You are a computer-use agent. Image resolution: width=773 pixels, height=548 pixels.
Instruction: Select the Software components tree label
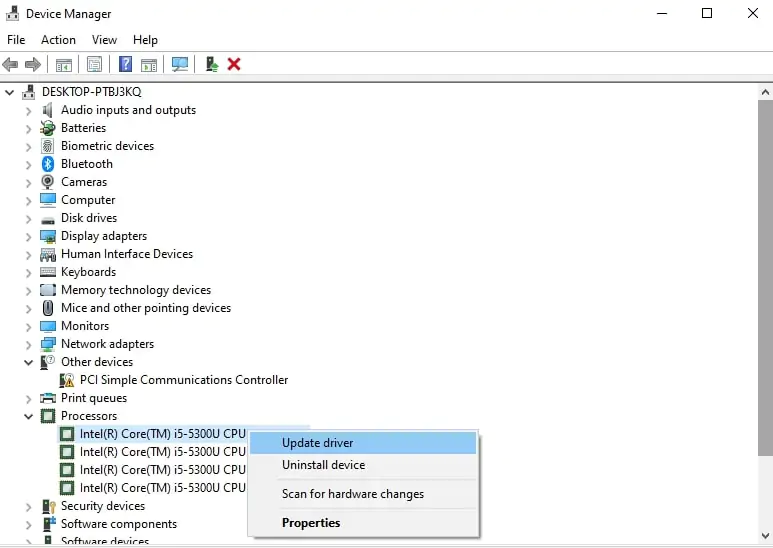pos(118,524)
